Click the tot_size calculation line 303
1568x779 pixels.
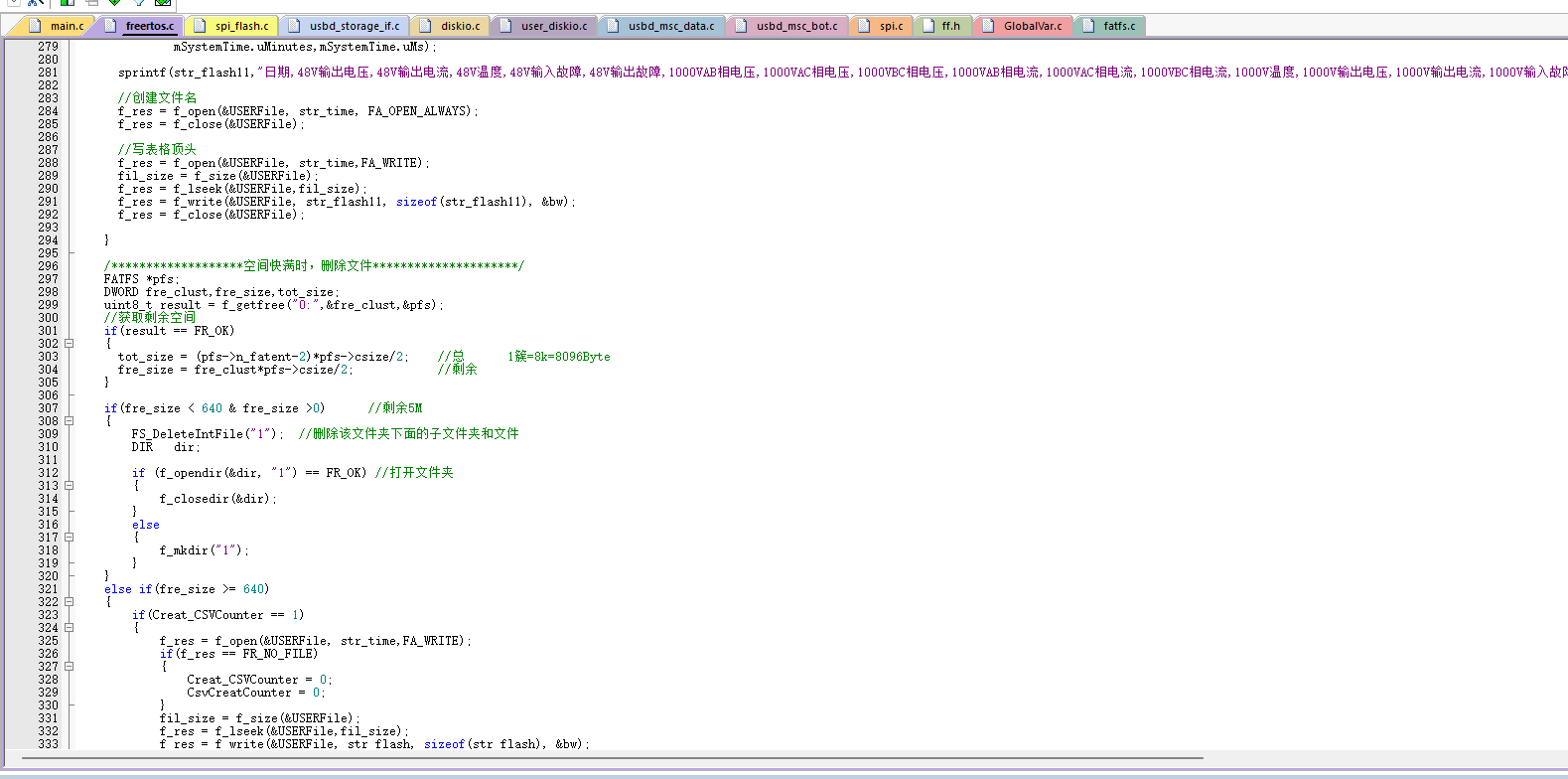(263, 357)
